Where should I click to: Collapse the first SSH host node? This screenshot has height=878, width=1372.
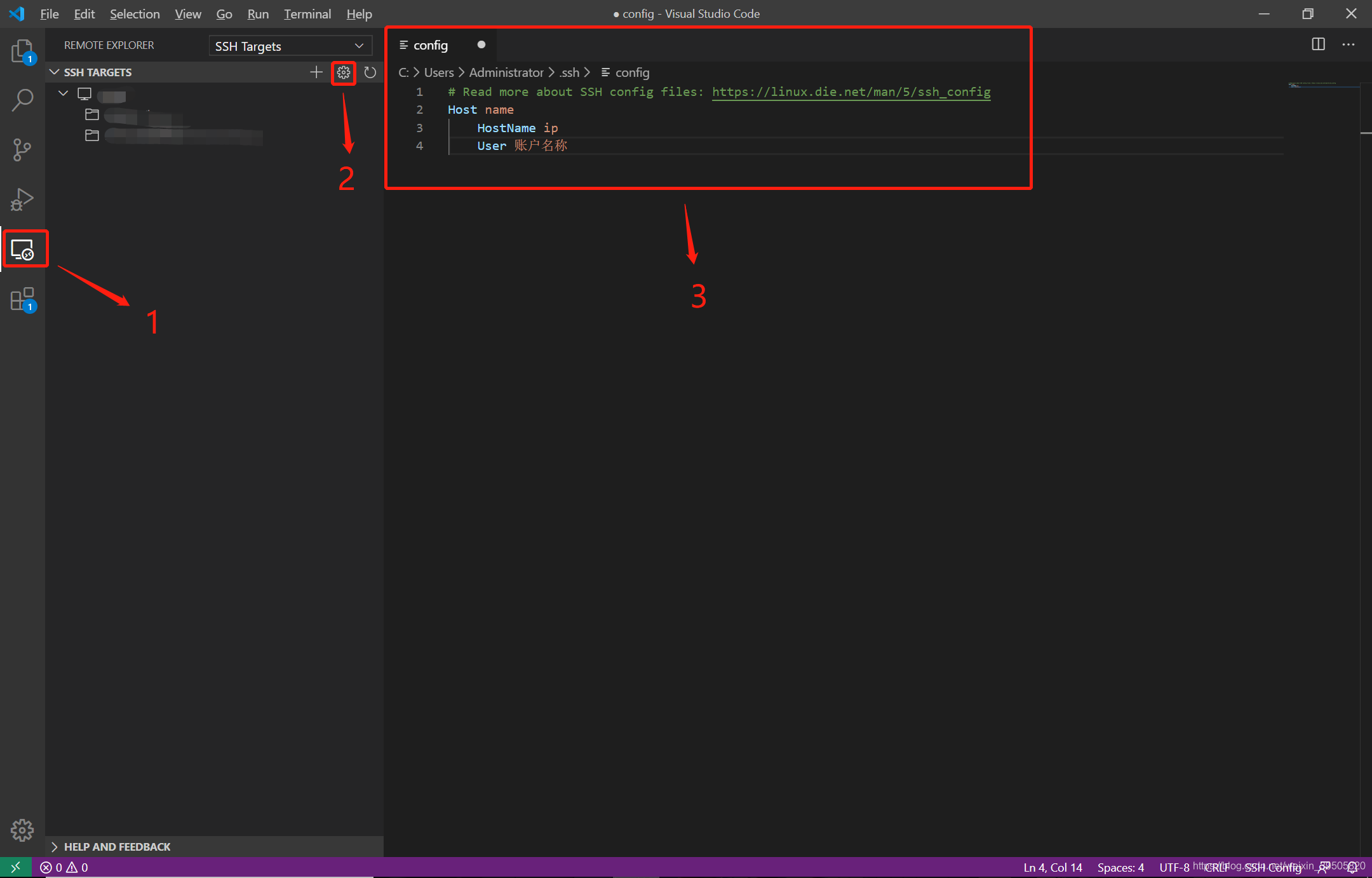pos(63,93)
